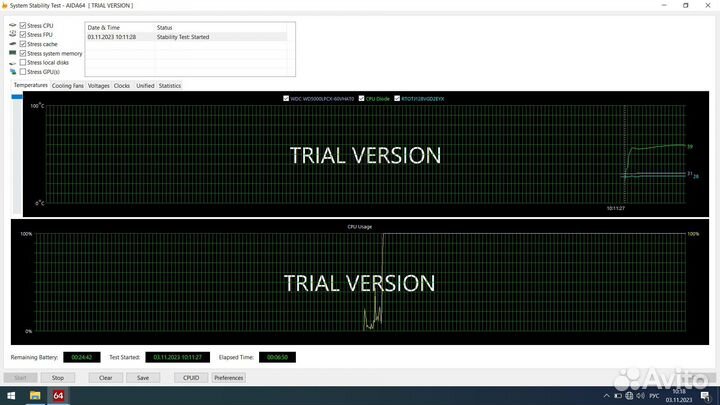Click the disk drive icon beside Stress local disks
The width and height of the screenshot is (720, 405).
coord(12,62)
